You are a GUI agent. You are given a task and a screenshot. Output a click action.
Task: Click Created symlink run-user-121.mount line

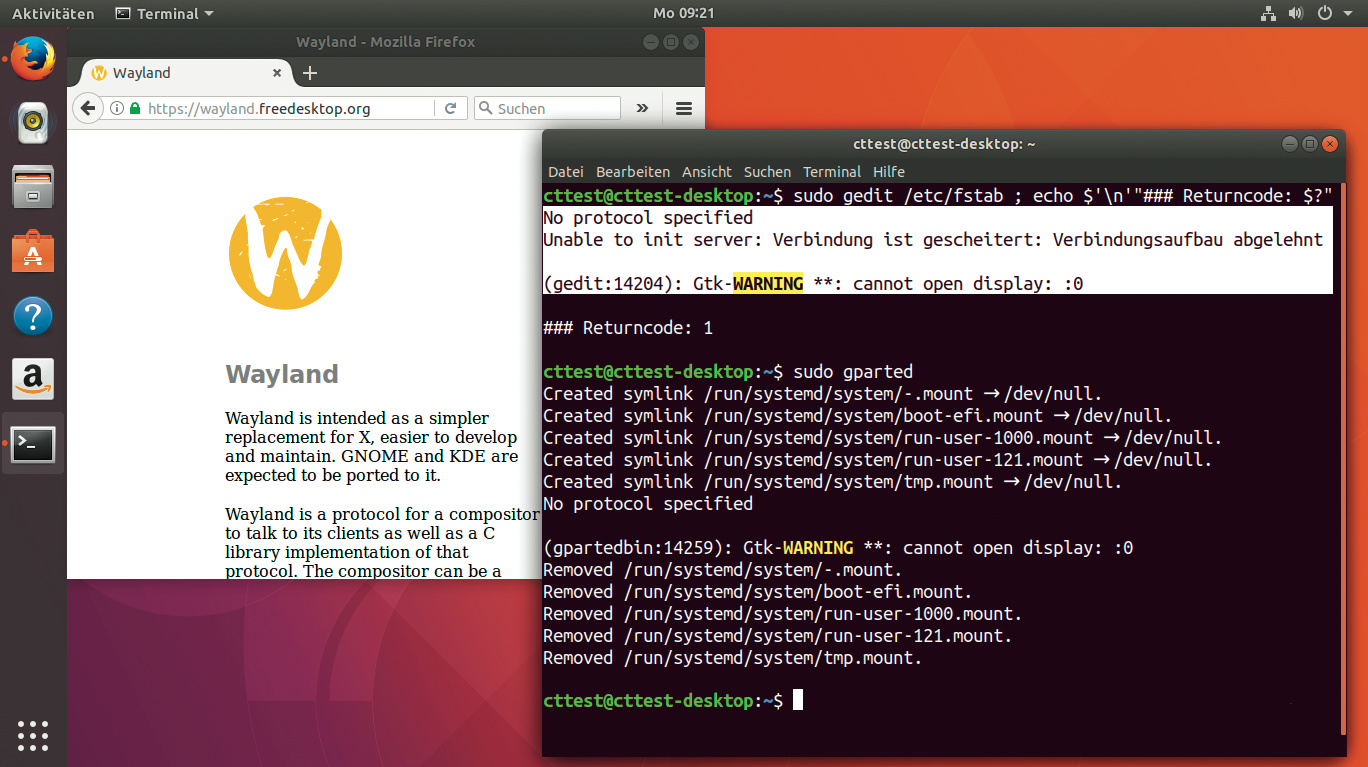(878, 460)
